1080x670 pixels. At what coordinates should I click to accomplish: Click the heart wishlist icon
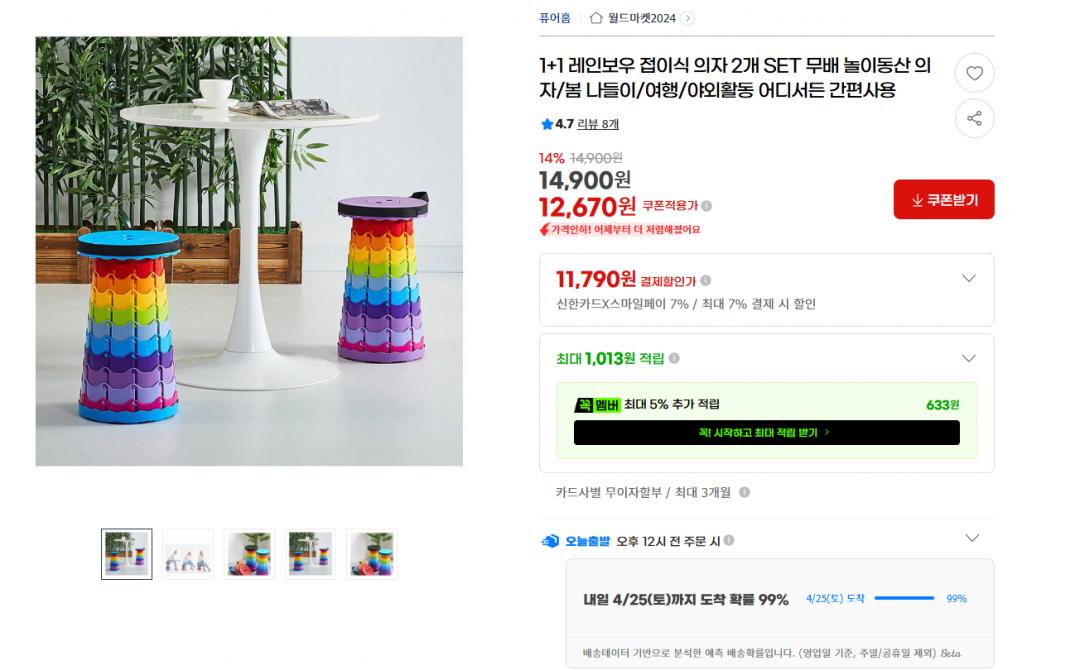coord(974,73)
